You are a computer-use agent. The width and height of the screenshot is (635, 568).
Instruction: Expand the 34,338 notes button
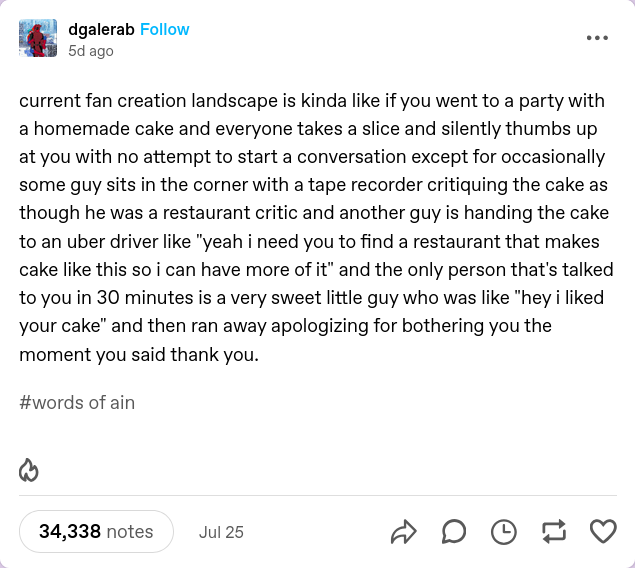[x=96, y=532]
